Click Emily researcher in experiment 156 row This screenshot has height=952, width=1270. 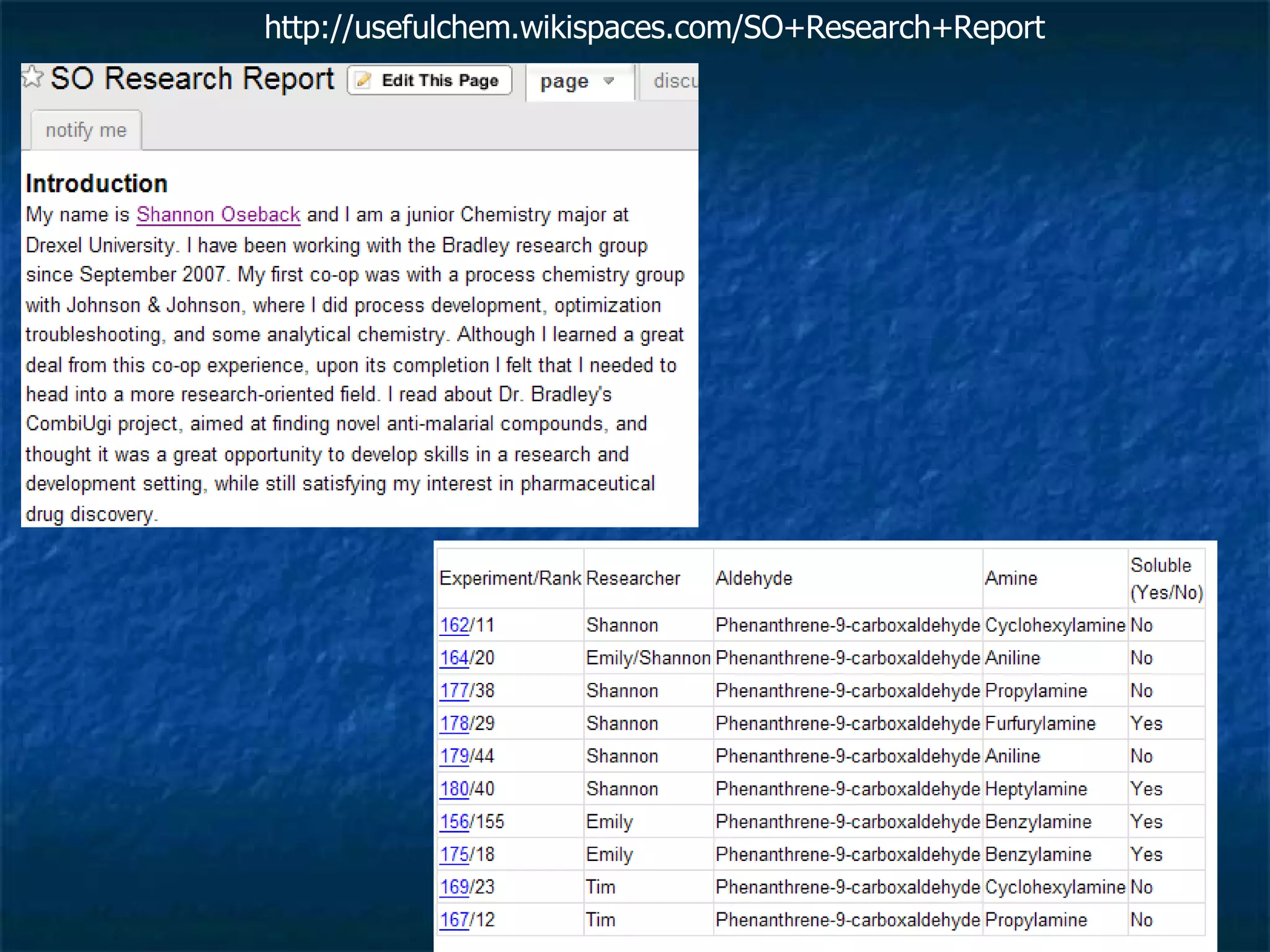tap(610, 822)
